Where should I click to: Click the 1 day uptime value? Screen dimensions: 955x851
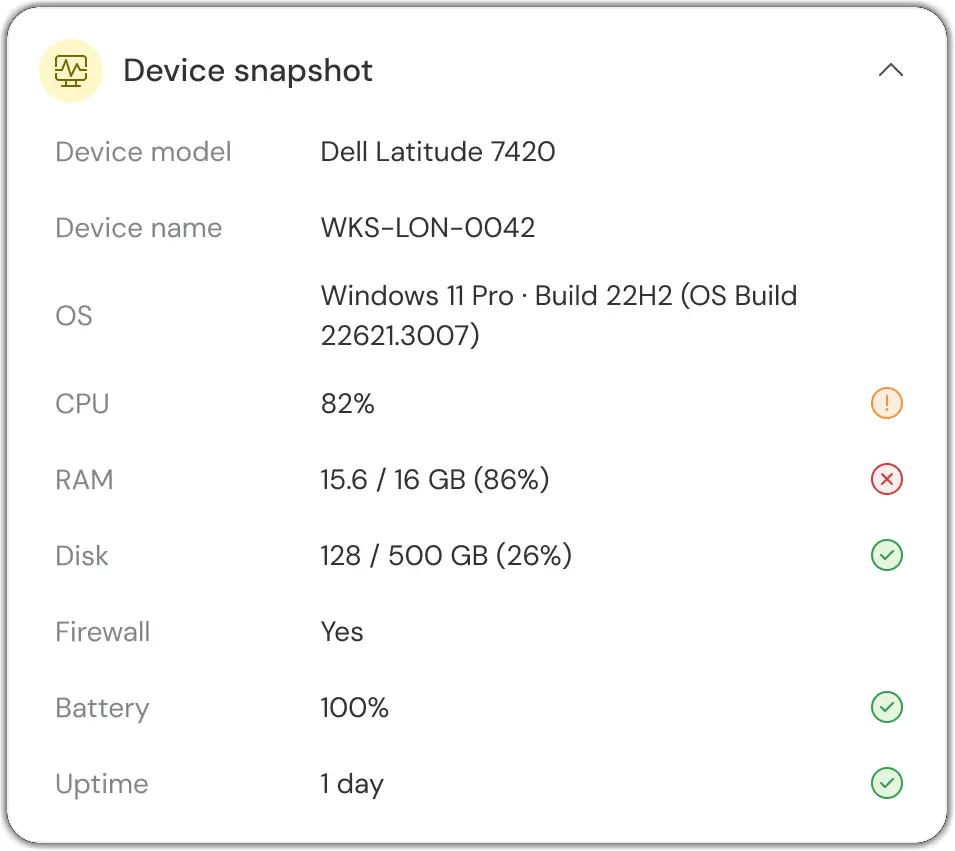[x=352, y=784]
